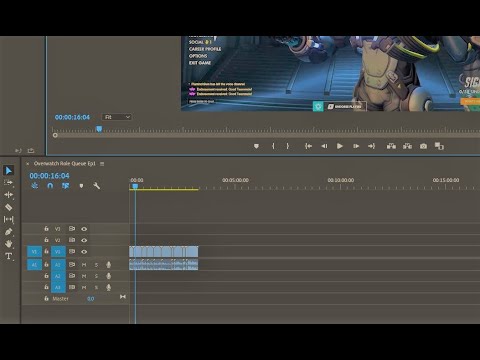Lock audio track A1

[x=46, y=265]
